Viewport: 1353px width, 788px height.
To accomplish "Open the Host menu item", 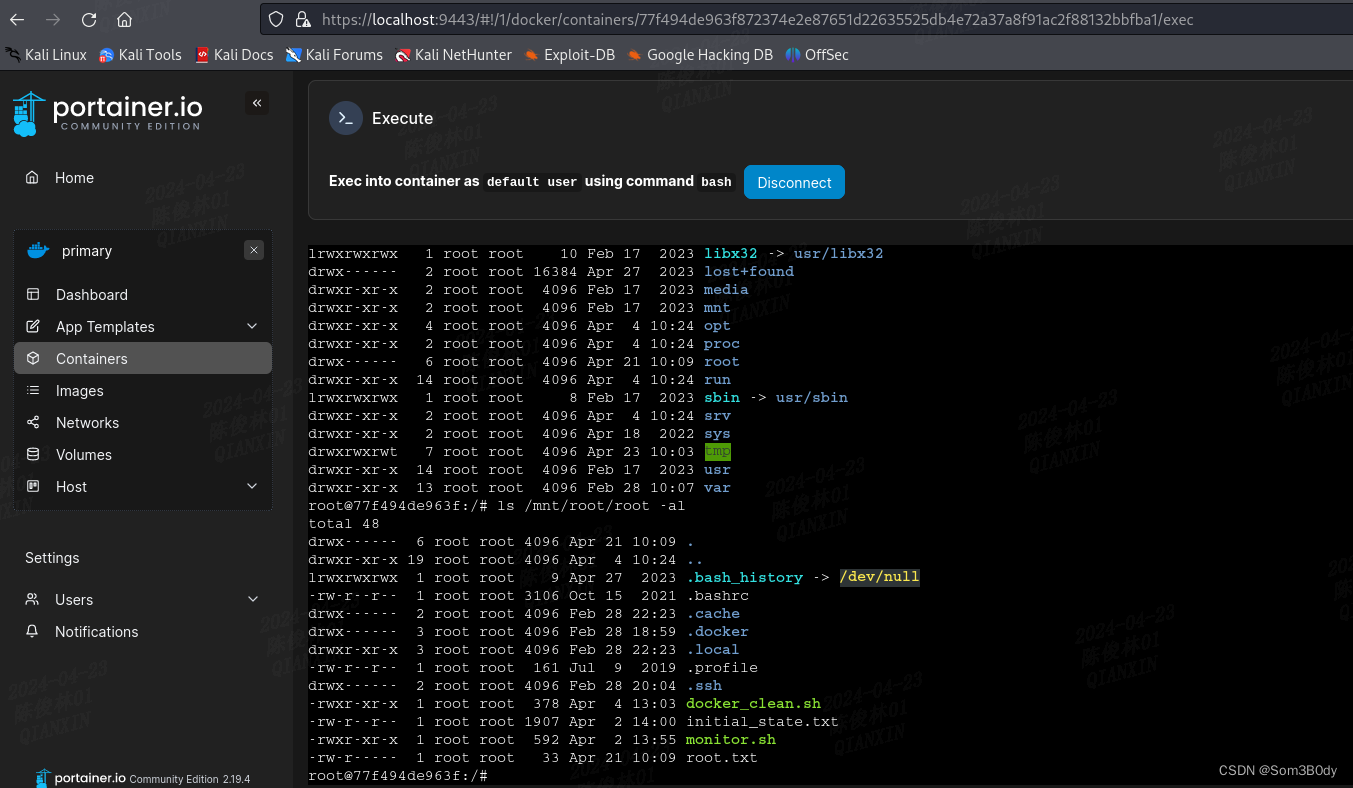I will click(x=71, y=487).
